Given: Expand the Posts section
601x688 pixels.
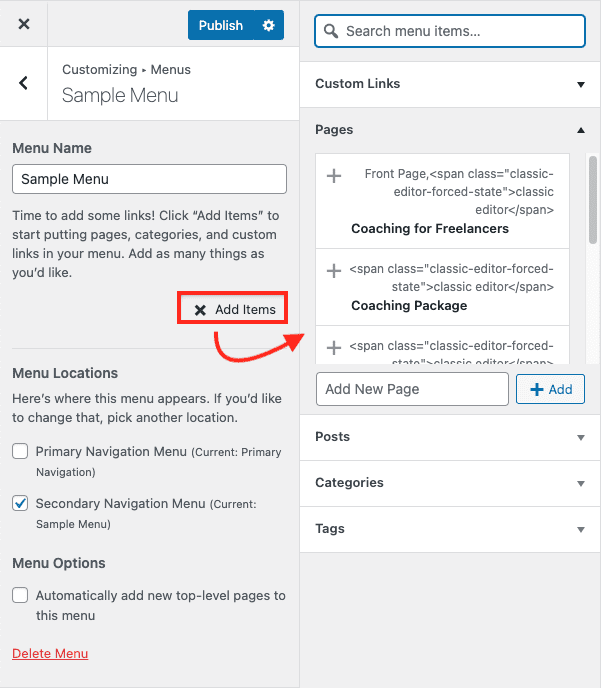Looking at the screenshot, I should pos(580,437).
